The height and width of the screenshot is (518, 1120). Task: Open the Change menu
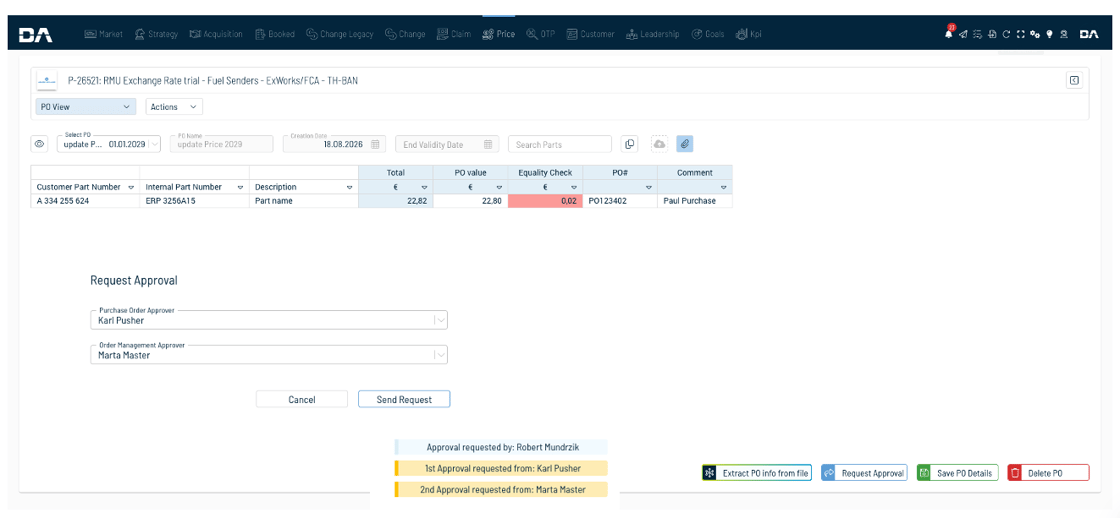[405, 34]
